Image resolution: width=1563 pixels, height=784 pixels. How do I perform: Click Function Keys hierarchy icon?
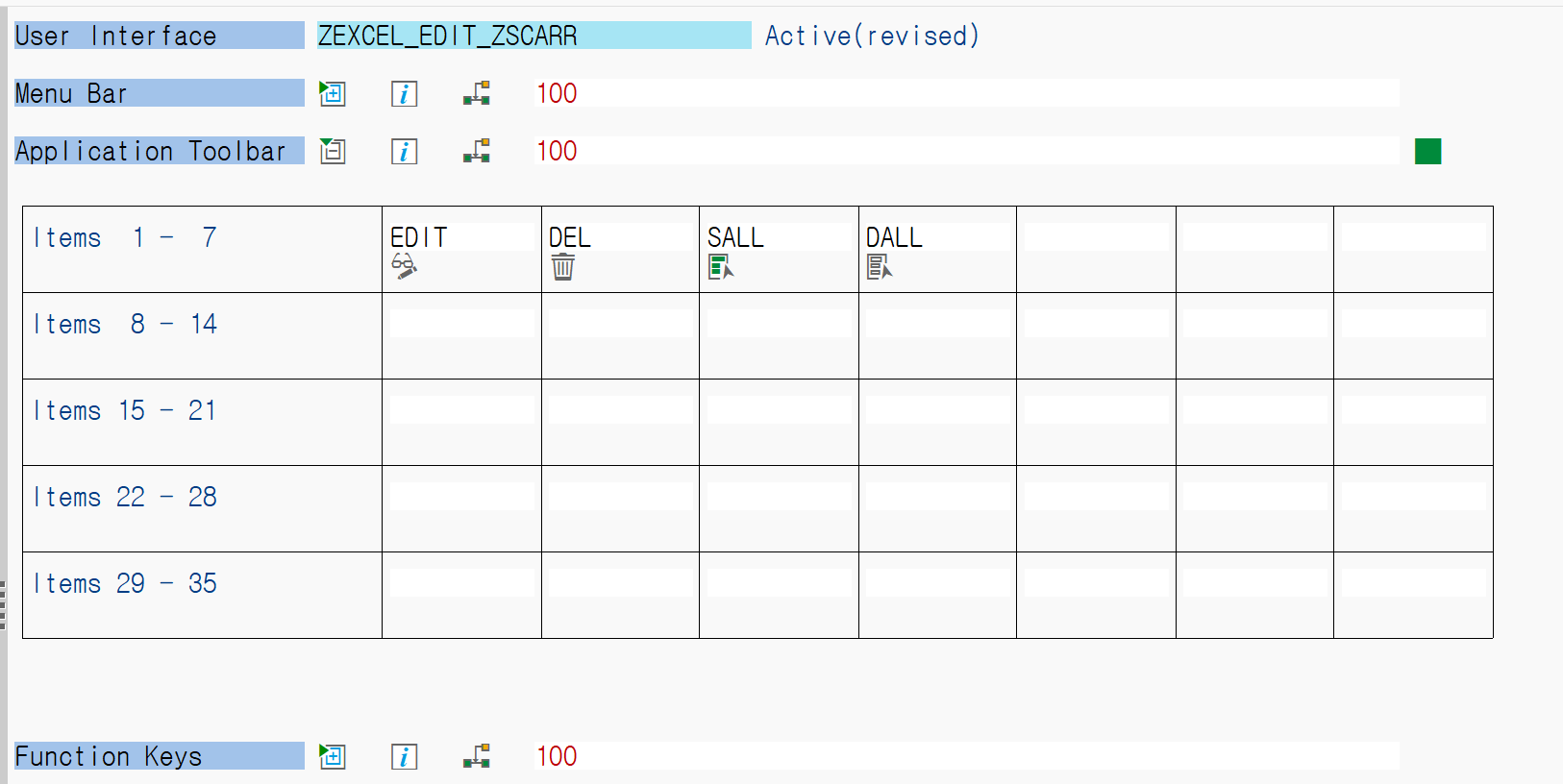pos(477,756)
